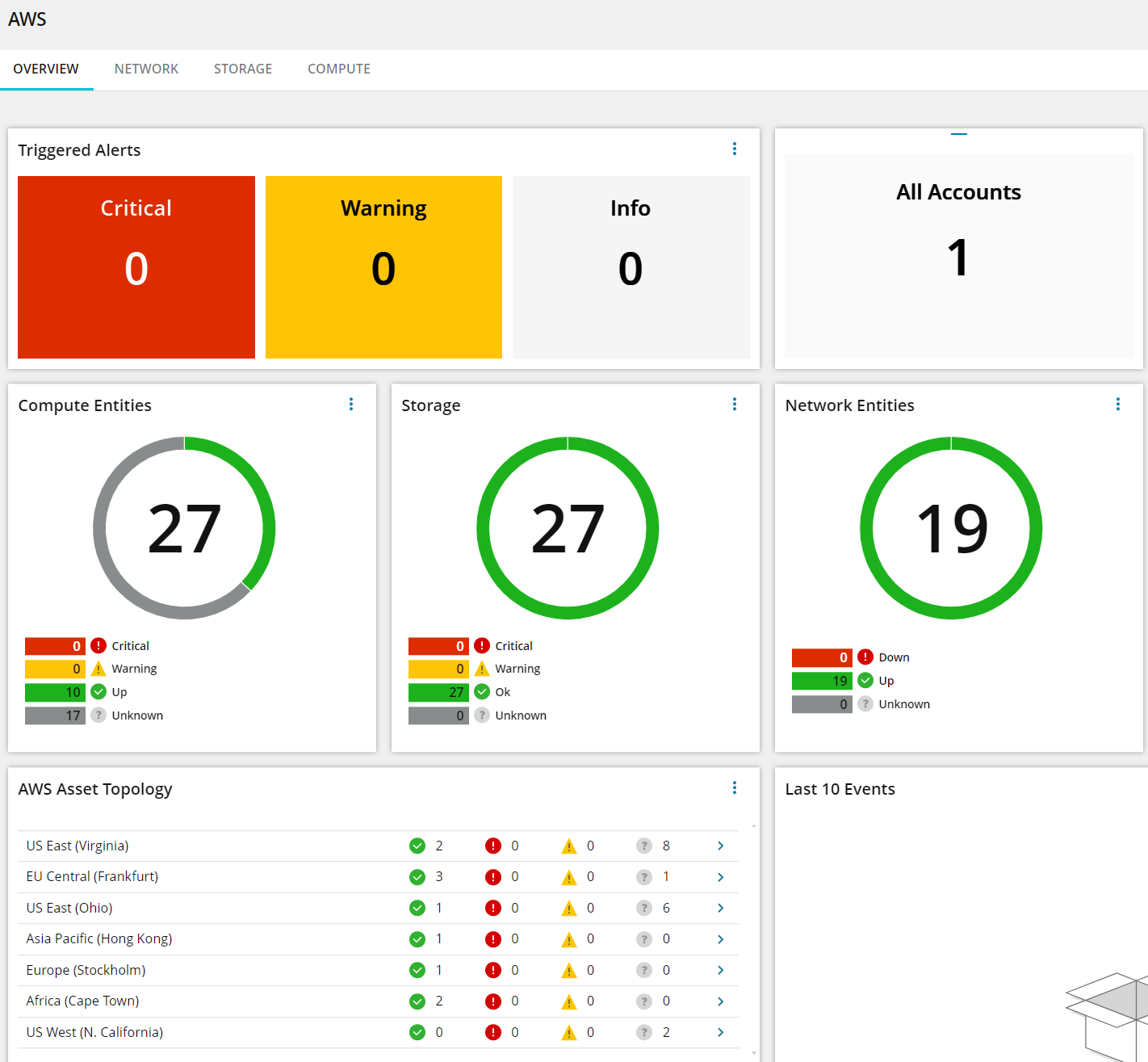Expand the Europe (Stockholm) topology row
1148x1062 pixels.
[x=721, y=970]
